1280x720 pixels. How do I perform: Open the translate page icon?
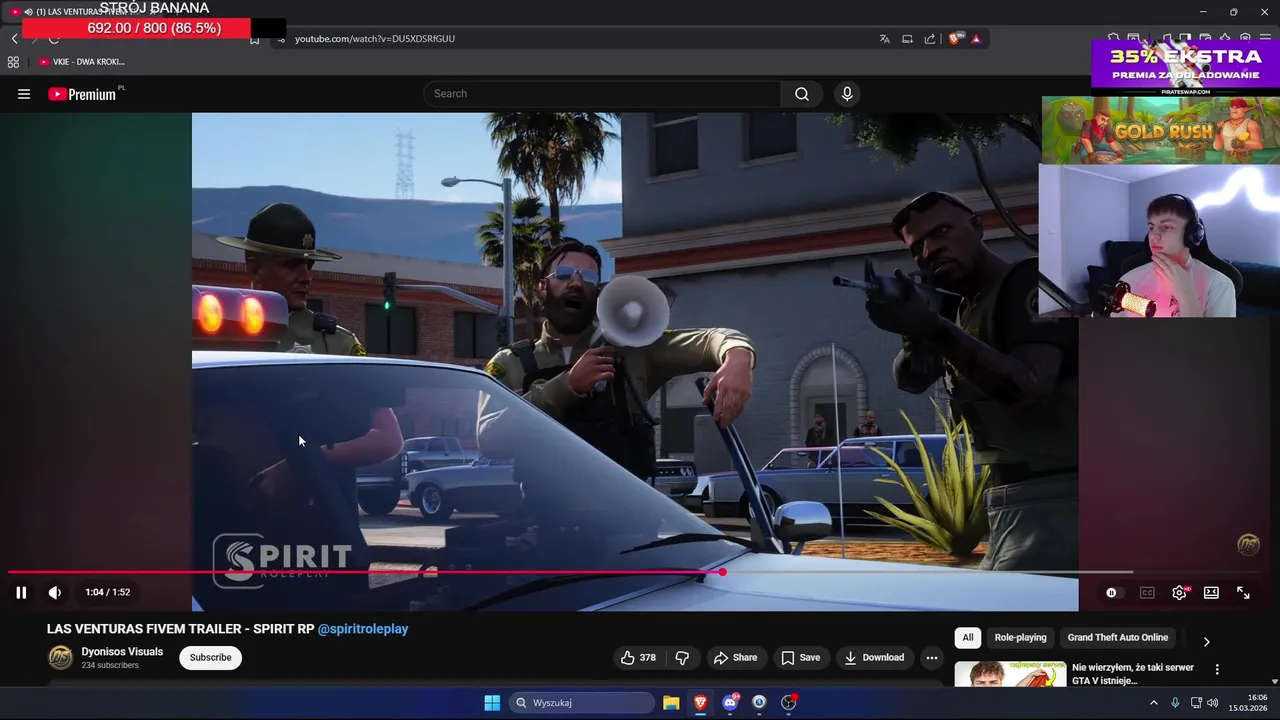point(884,39)
